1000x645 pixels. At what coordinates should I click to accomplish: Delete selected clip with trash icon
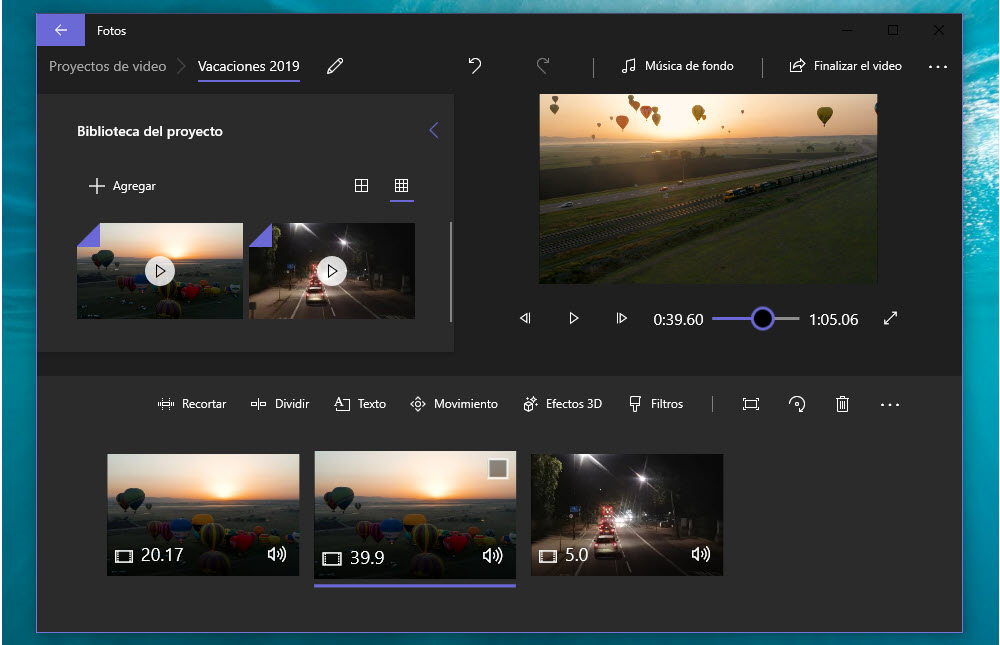coord(842,404)
